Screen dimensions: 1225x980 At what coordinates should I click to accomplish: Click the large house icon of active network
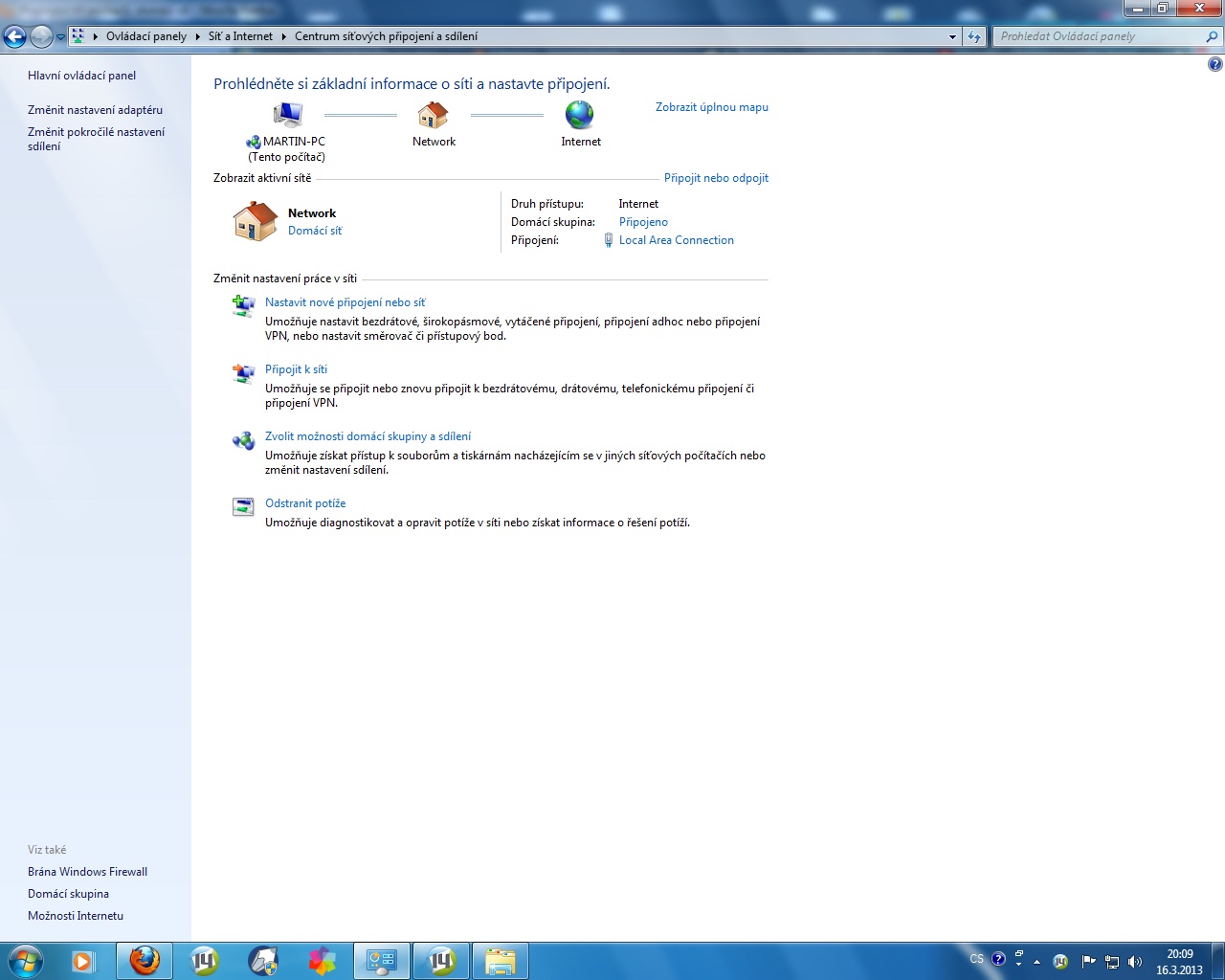click(256, 221)
